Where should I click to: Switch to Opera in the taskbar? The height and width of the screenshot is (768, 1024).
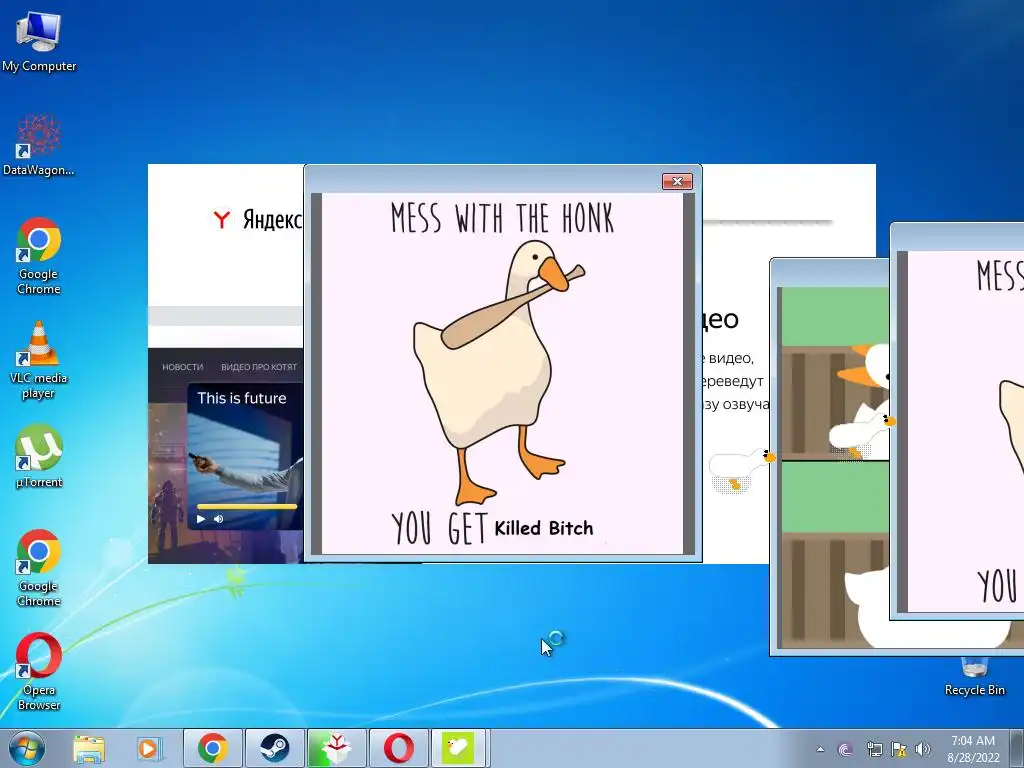point(398,748)
